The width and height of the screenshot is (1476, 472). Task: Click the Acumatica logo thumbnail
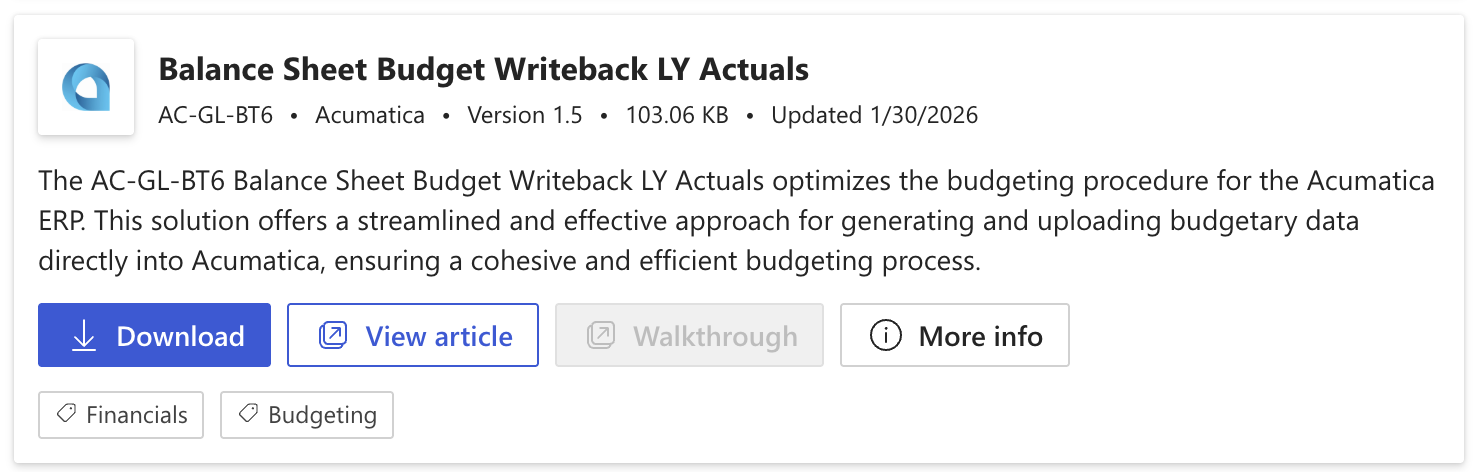click(x=86, y=87)
